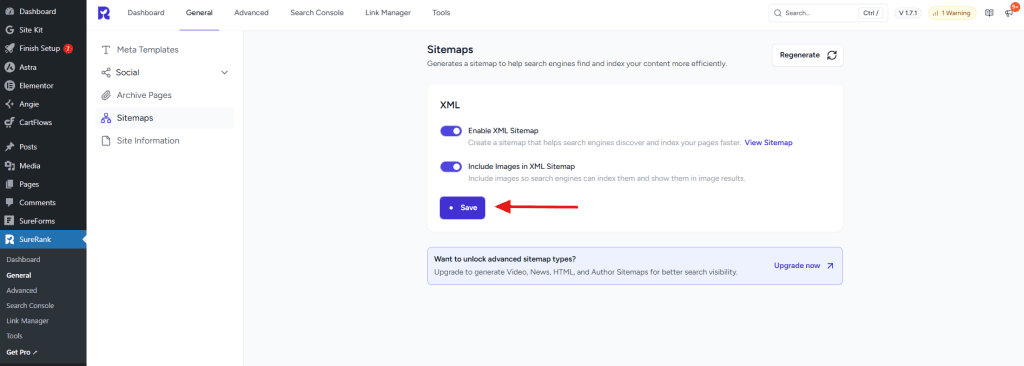Click the SureRank icon in WordPress sidebar

pos(9,239)
